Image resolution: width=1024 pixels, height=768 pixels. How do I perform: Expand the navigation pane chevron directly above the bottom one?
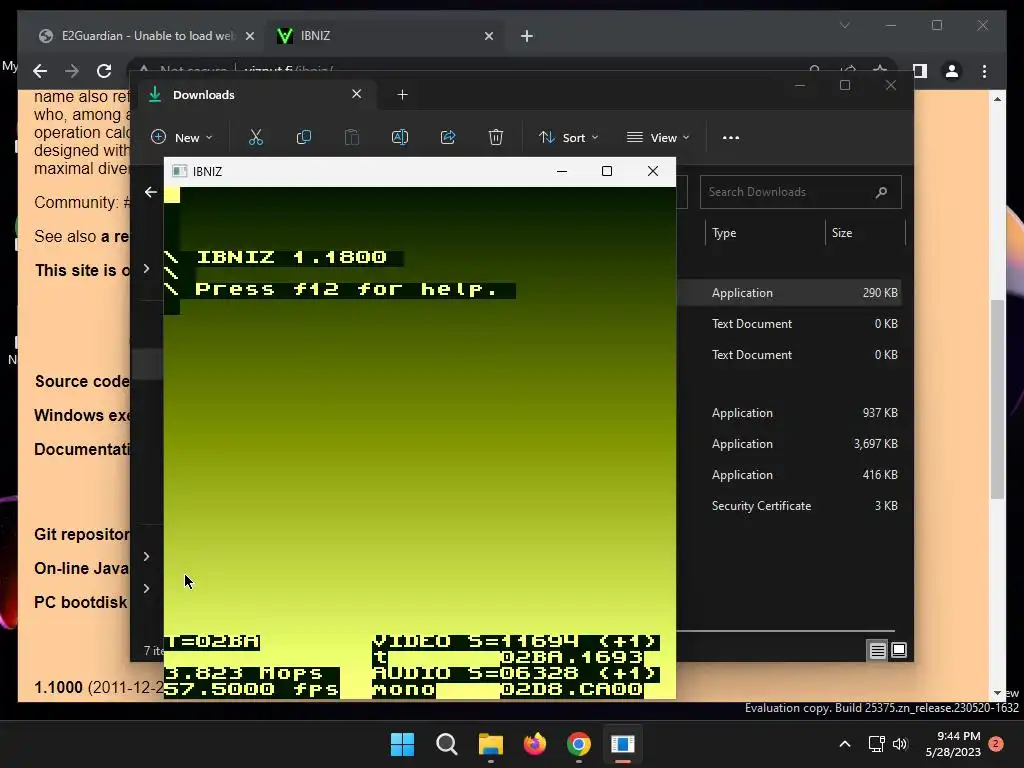point(146,556)
